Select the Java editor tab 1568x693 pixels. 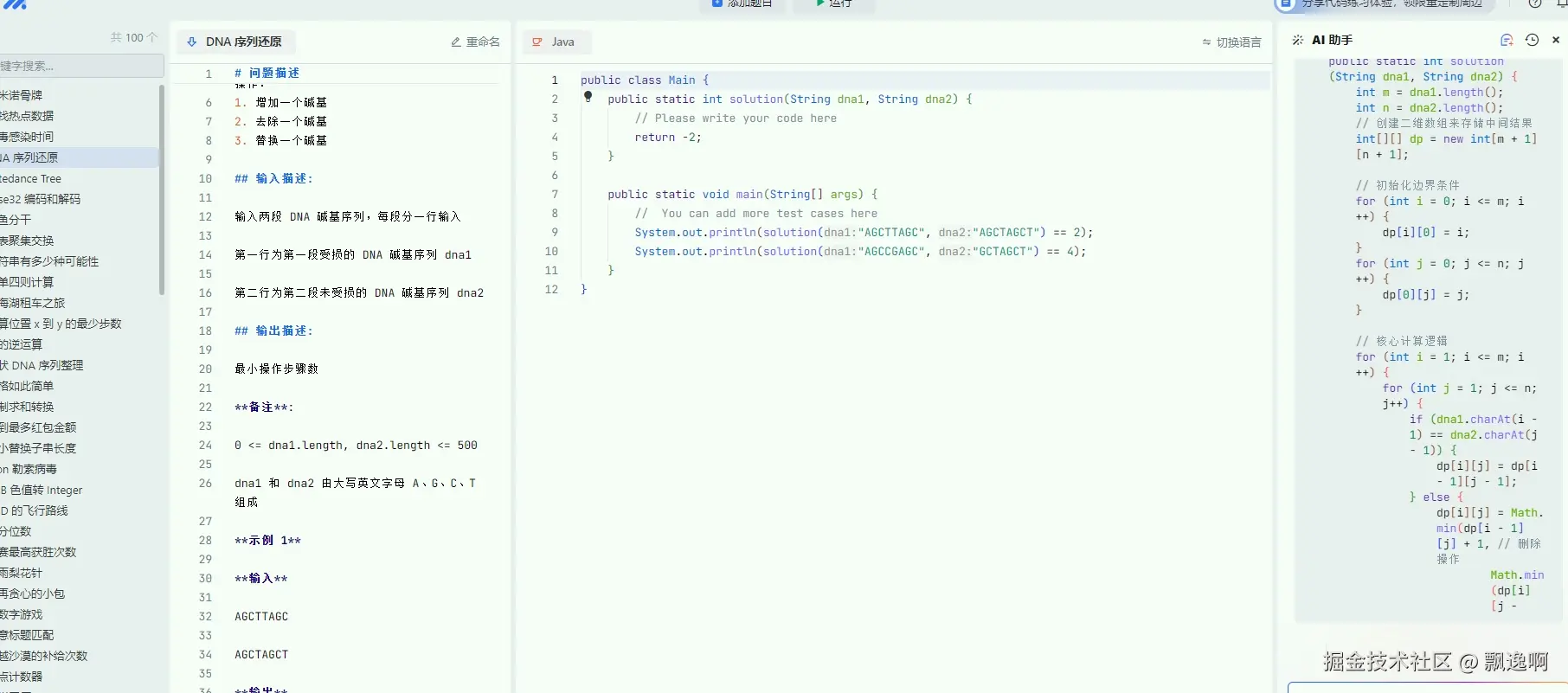pyautogui.click(x=556, y=42)
